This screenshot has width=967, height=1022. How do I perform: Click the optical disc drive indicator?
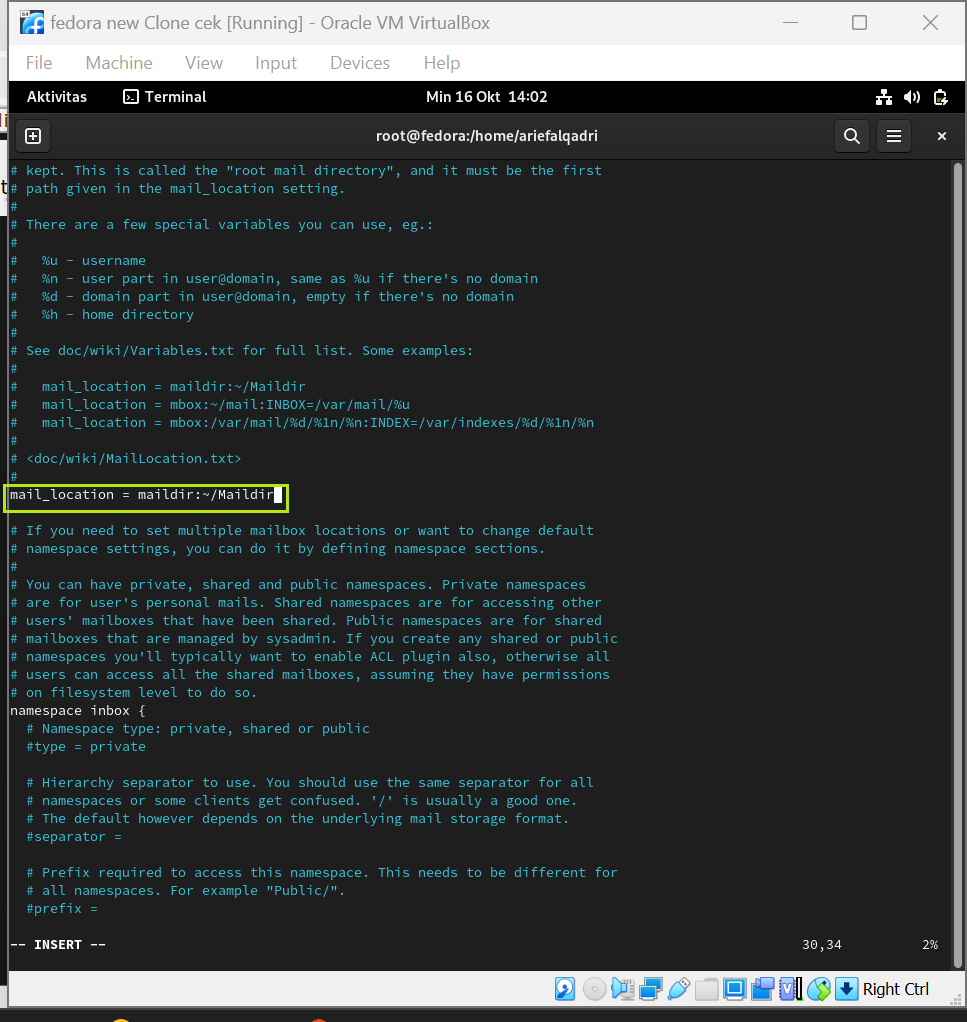(x=594, y=989)
